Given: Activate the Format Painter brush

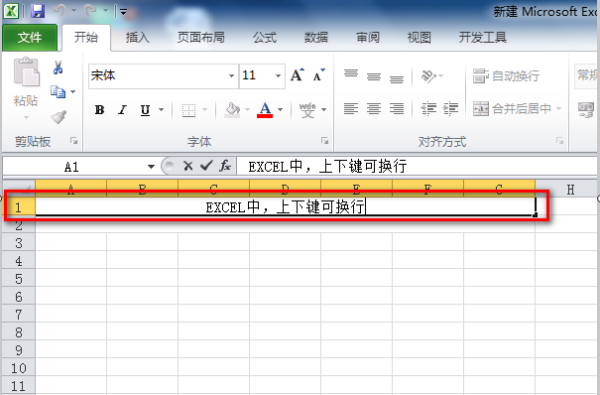Looking at the screenshot, I should (x=59, y=117).
